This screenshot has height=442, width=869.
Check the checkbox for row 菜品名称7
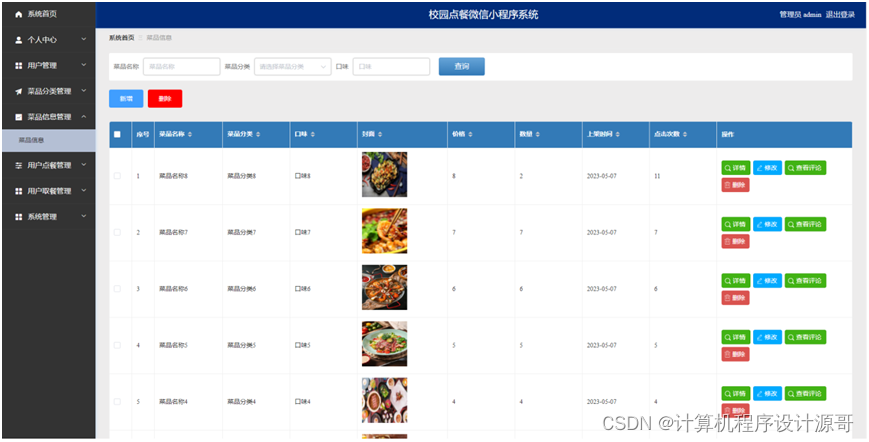coord(117,233)
